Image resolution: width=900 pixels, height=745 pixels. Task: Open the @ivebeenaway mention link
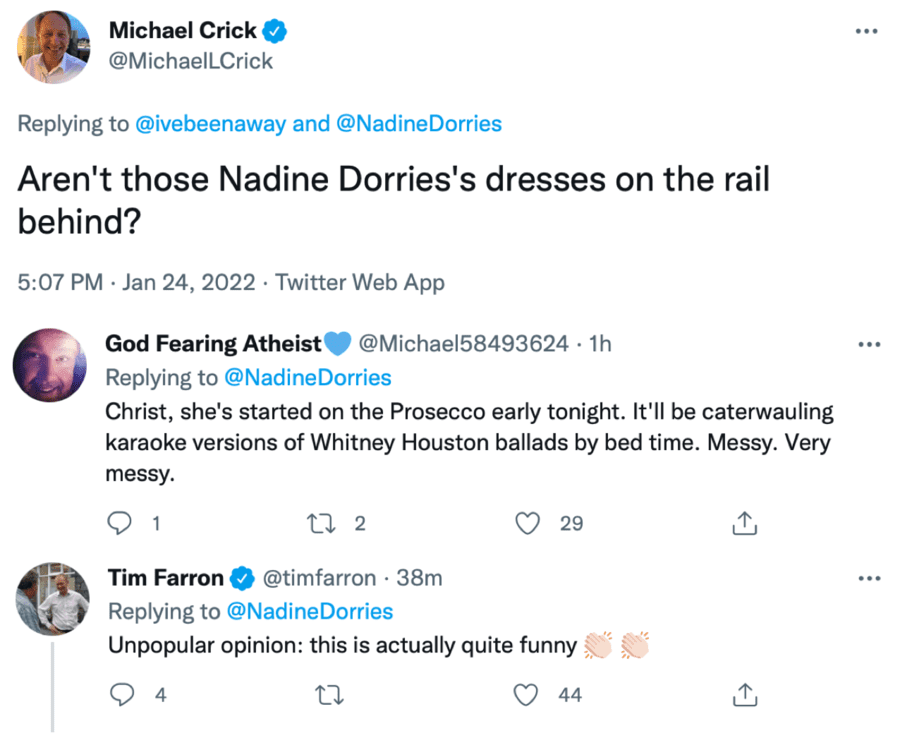(x=211, y=124)
